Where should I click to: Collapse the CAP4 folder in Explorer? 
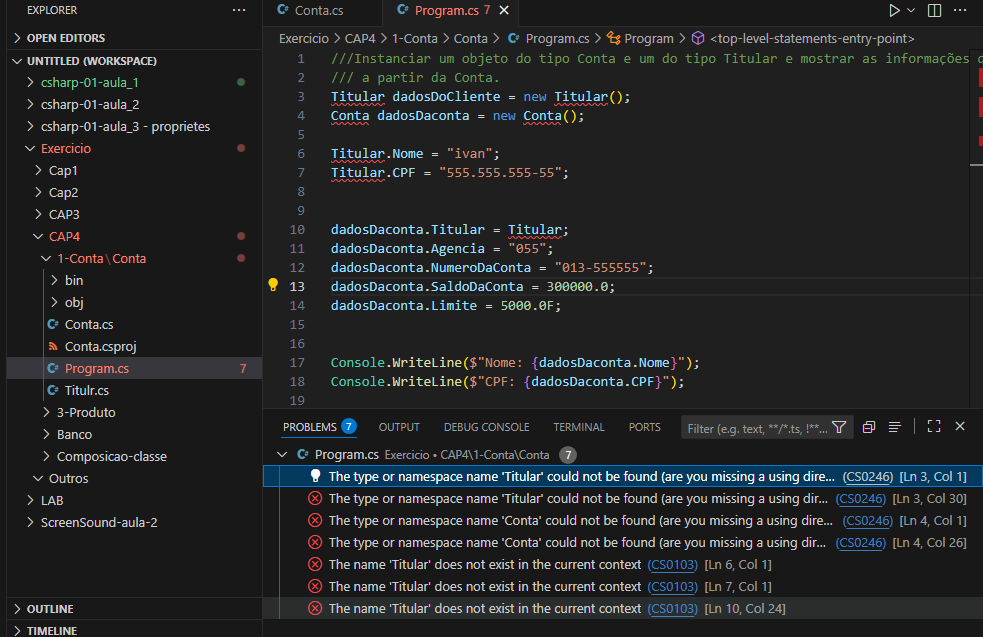click(64, 236)
